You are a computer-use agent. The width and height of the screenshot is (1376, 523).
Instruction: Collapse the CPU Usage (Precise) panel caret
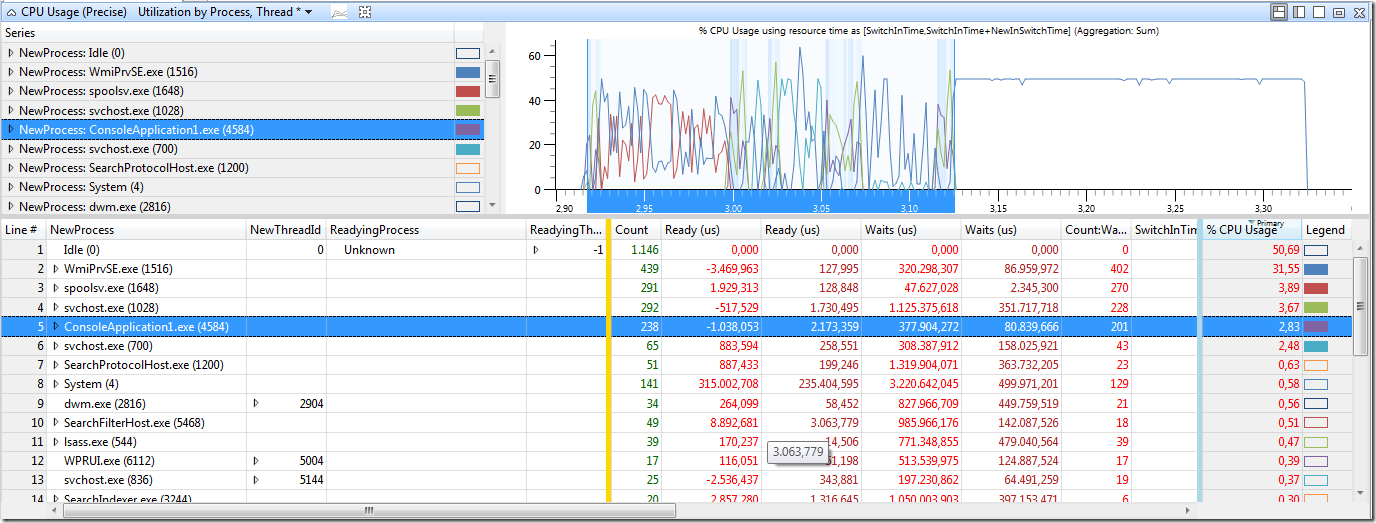tap(12, 12)
